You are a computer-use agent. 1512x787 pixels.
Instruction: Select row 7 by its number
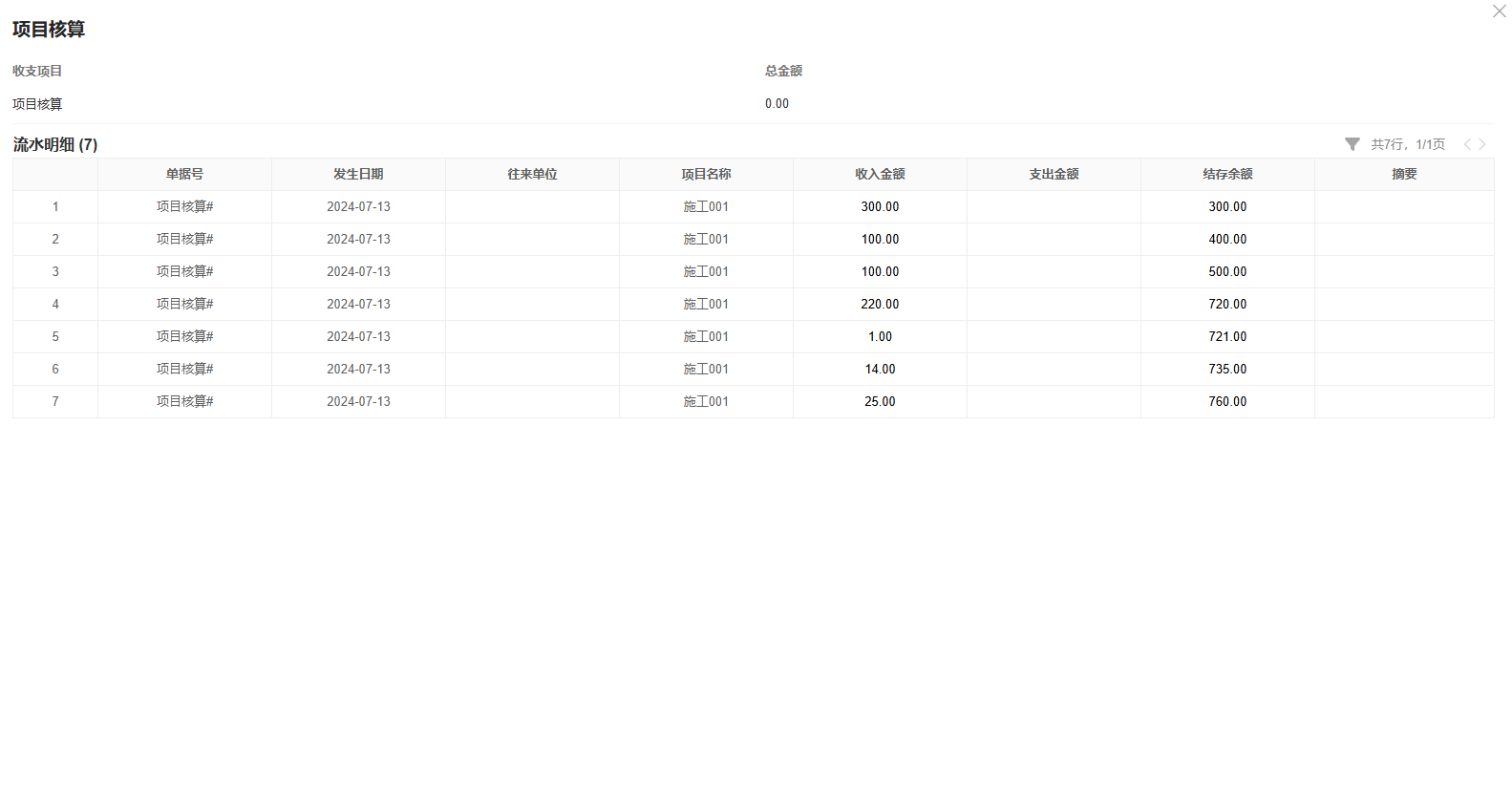click(55, 401)
